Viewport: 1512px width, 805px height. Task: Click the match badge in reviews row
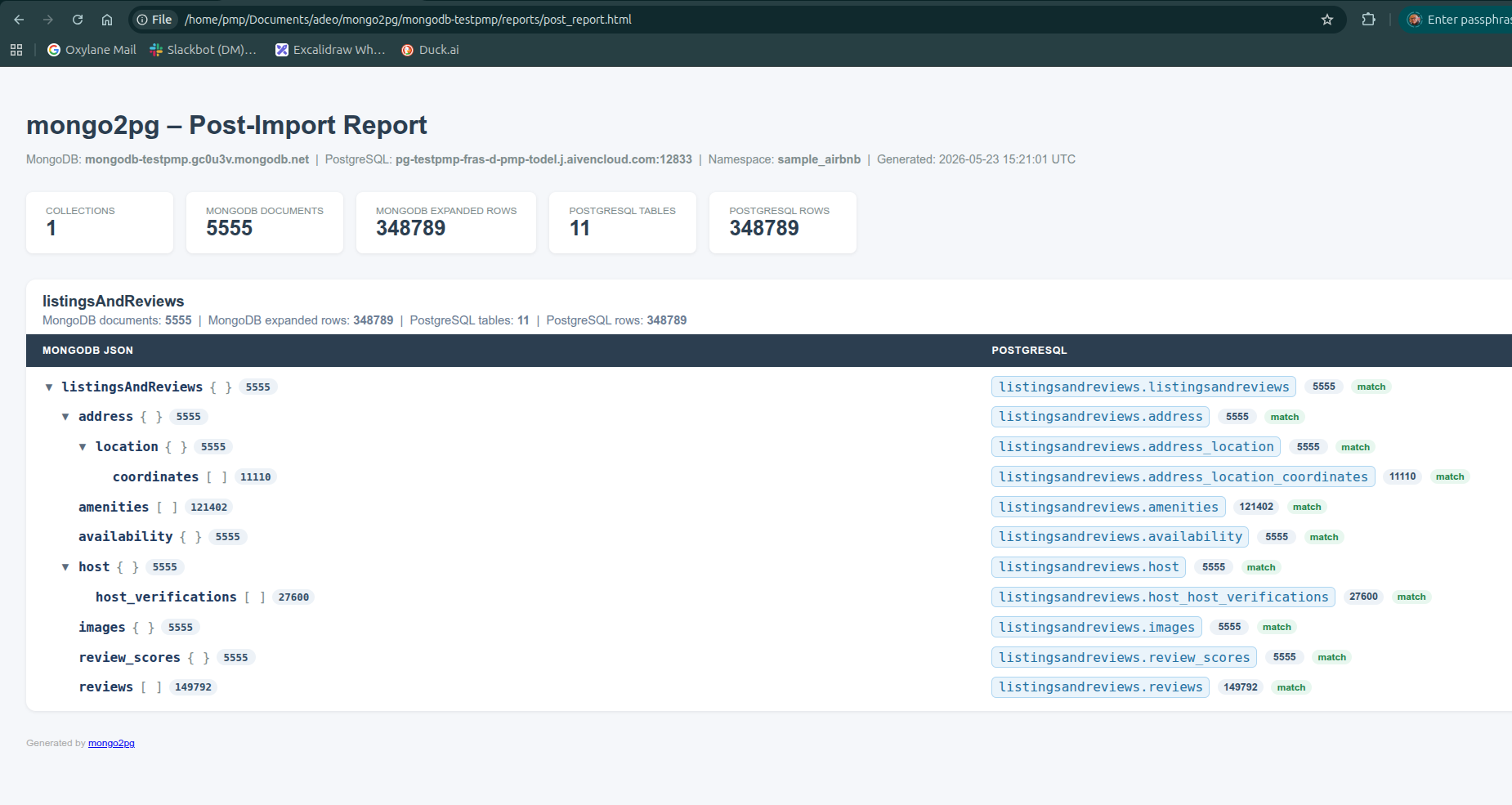[x=1291, y=687]
